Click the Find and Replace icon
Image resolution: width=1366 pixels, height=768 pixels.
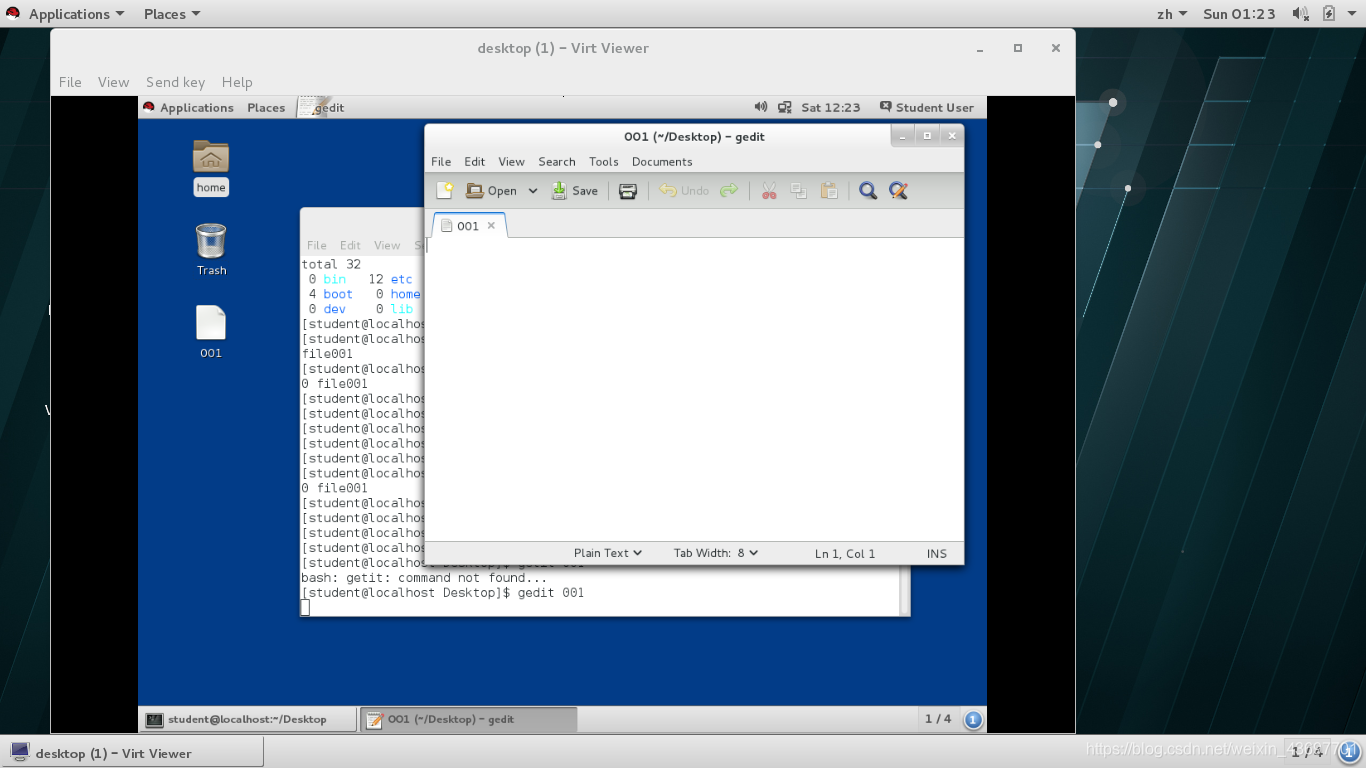pos(898,190)
